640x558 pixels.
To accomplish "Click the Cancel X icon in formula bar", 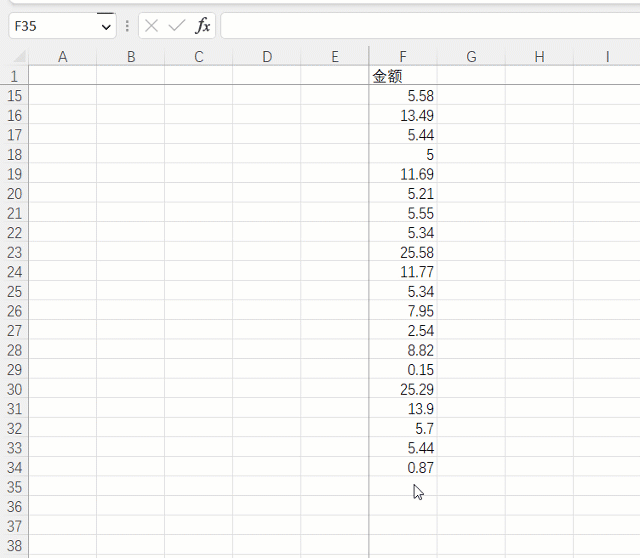I will 152,26.
